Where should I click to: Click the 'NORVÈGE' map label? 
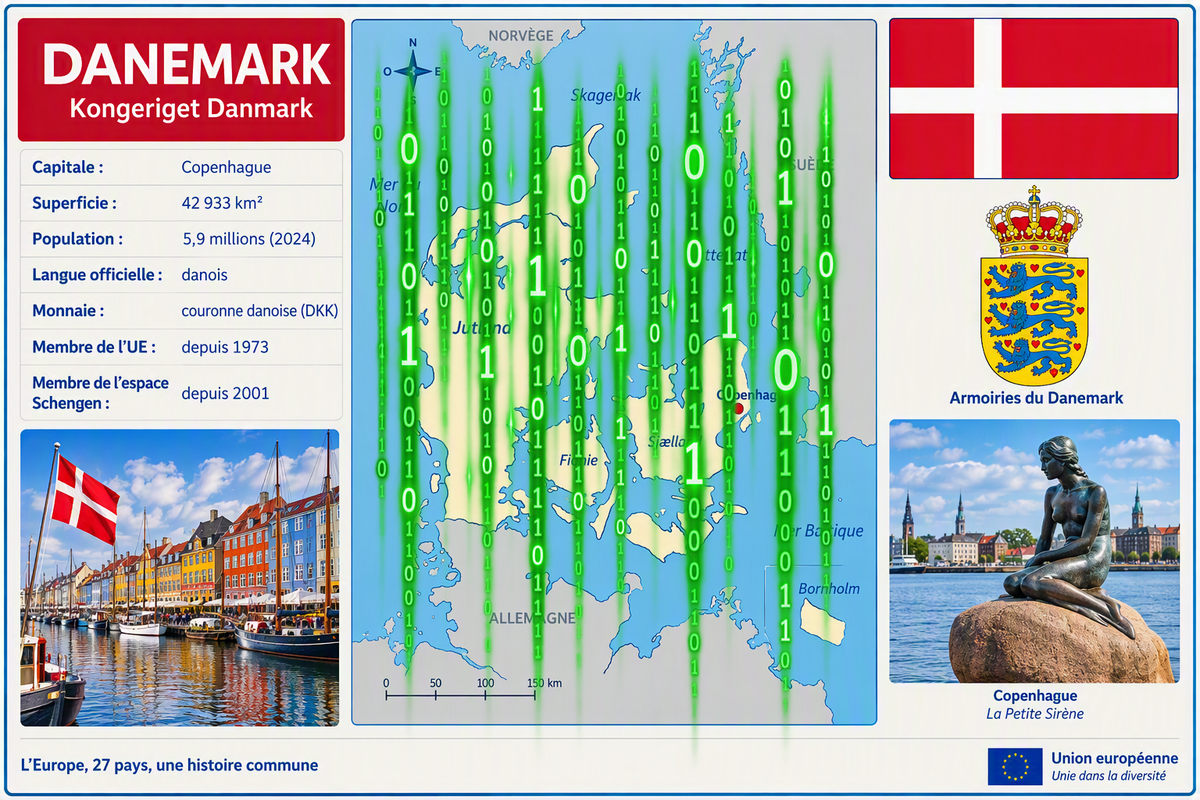tap(521, 35)
